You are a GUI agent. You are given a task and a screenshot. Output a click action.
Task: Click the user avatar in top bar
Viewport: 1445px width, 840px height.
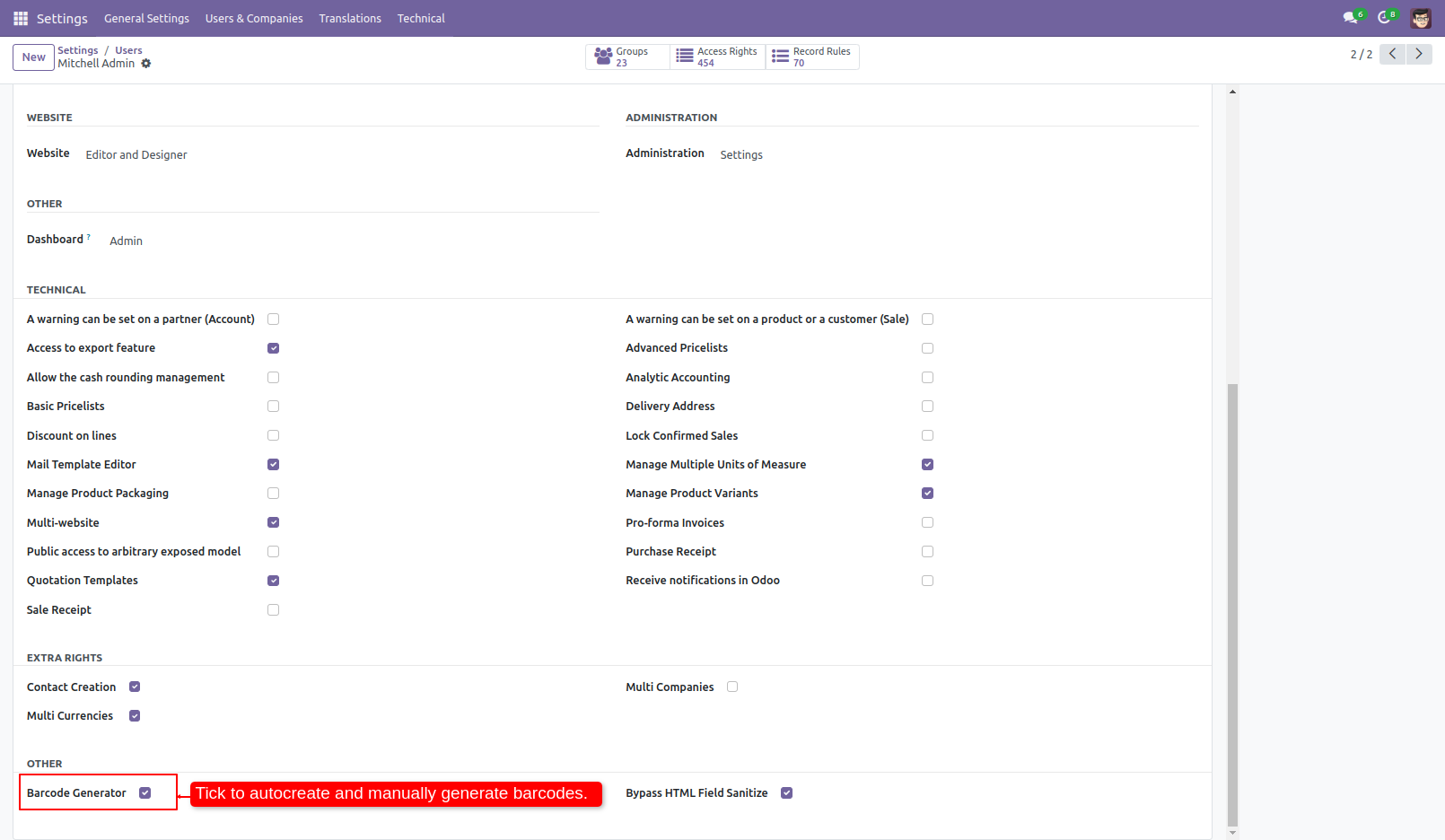[x=1421, y=18]
